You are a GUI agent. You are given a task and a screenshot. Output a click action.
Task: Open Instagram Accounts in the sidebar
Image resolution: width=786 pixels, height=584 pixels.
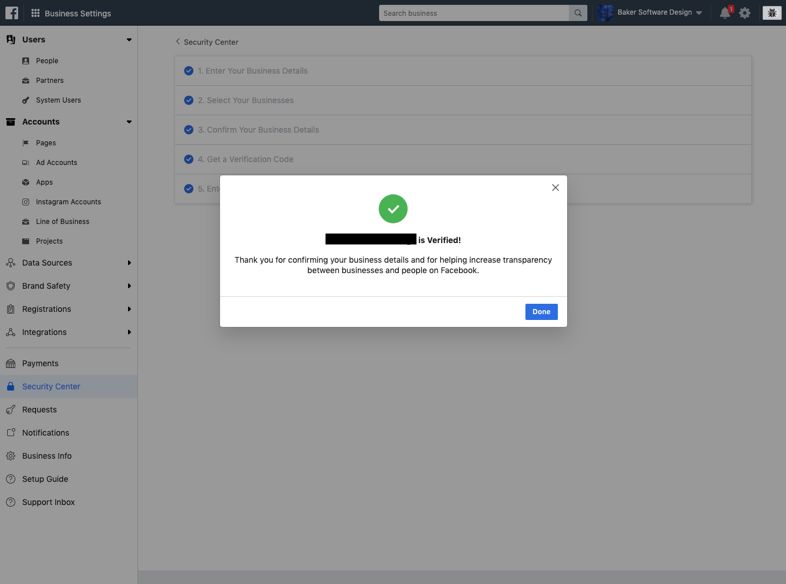coord(68,202)
